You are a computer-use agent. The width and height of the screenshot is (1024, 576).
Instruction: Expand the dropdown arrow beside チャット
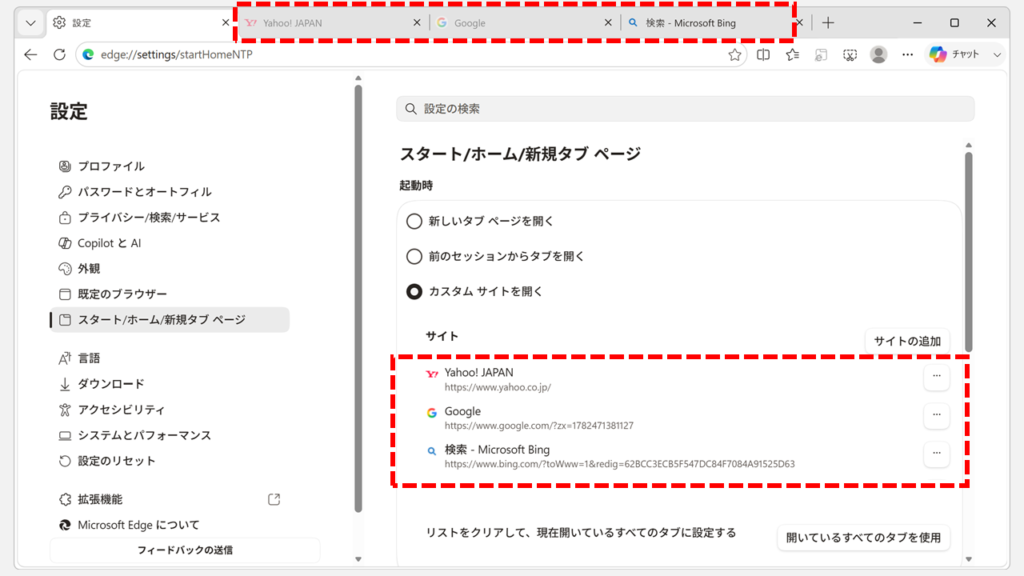pyautogui.click(x=997, y=55)
